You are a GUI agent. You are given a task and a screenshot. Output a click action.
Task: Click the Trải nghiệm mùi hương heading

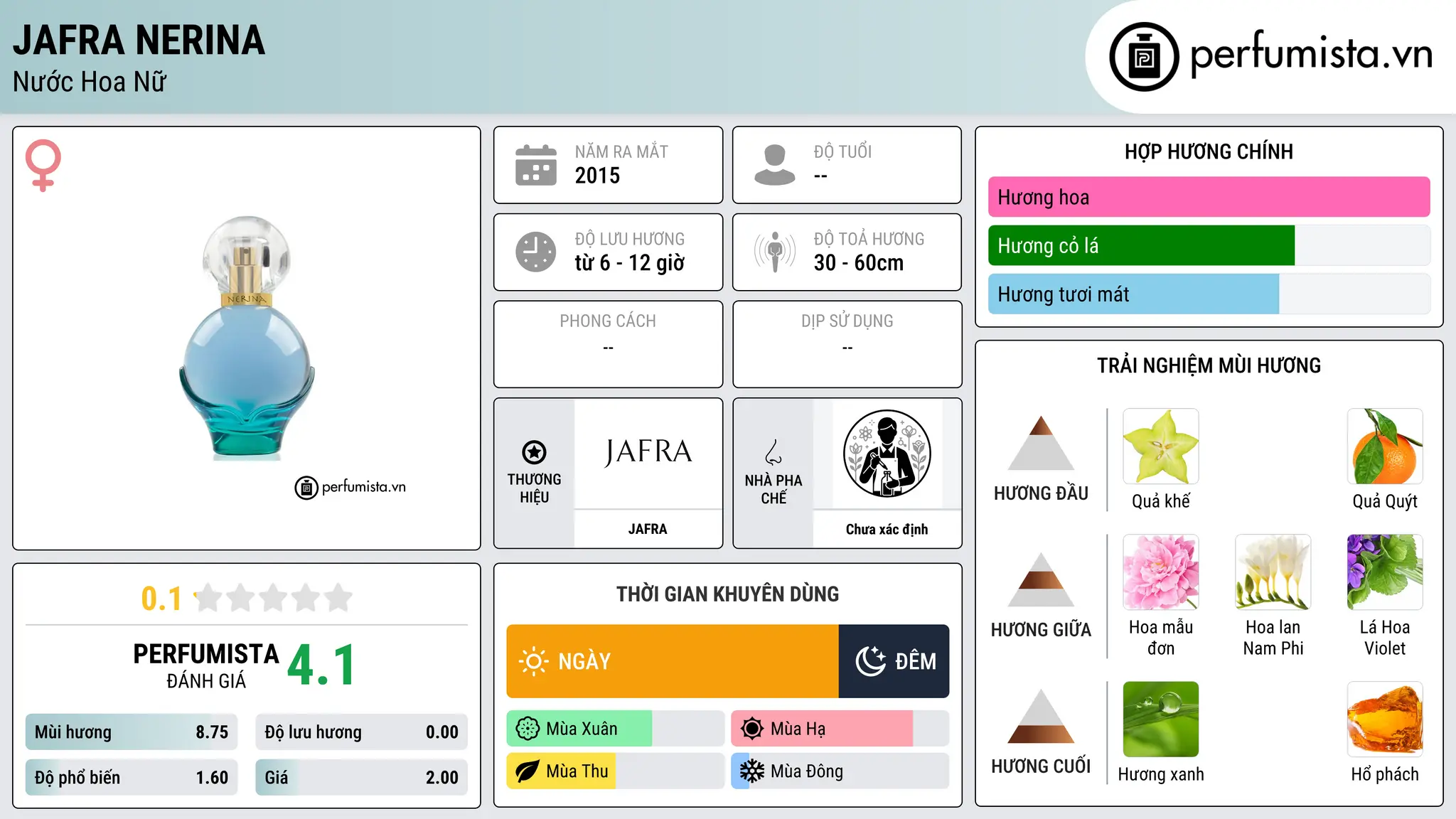[1209, 365]
